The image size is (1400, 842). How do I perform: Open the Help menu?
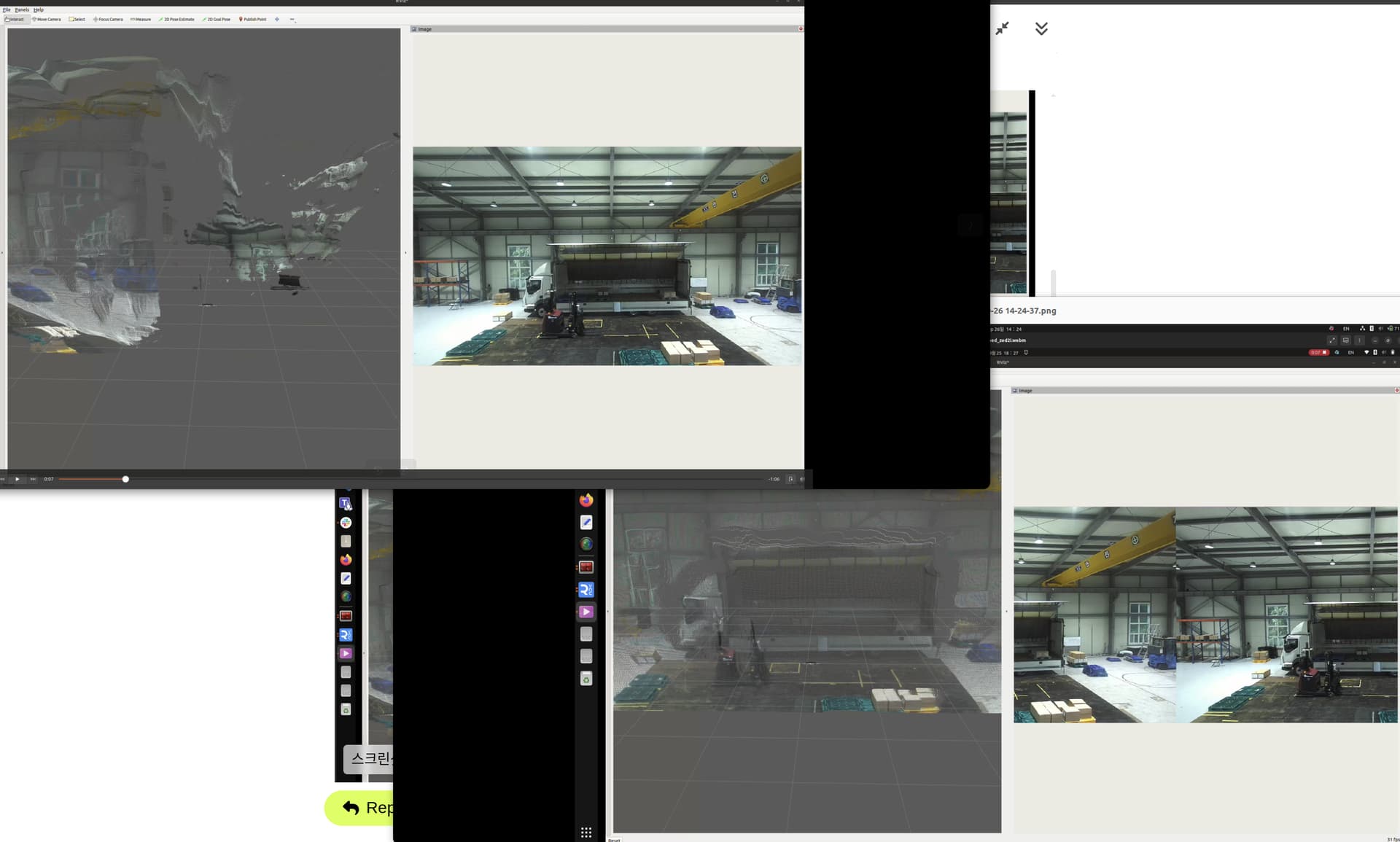tap(39, 10)
